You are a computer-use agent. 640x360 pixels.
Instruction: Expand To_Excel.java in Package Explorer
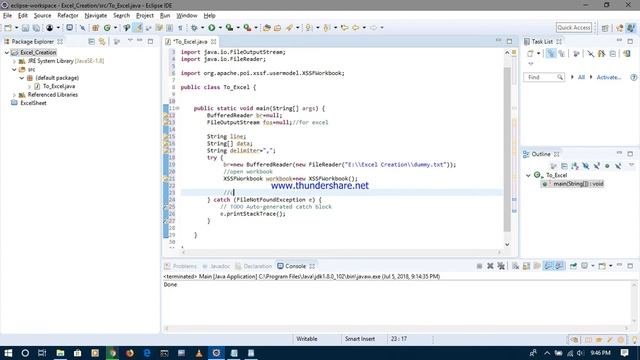pyautogui.click(x=29, y=87)
